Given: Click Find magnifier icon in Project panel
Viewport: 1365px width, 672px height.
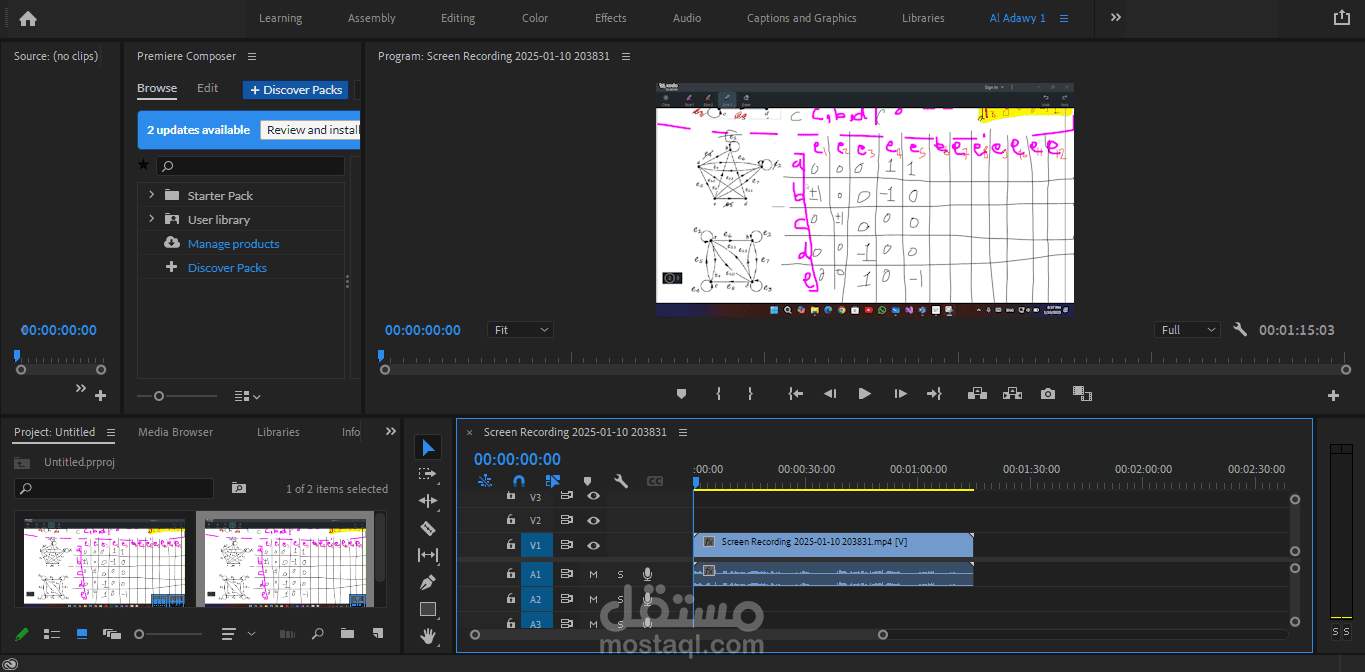Looking at the screenshot, I should click(x=318, y=633).
